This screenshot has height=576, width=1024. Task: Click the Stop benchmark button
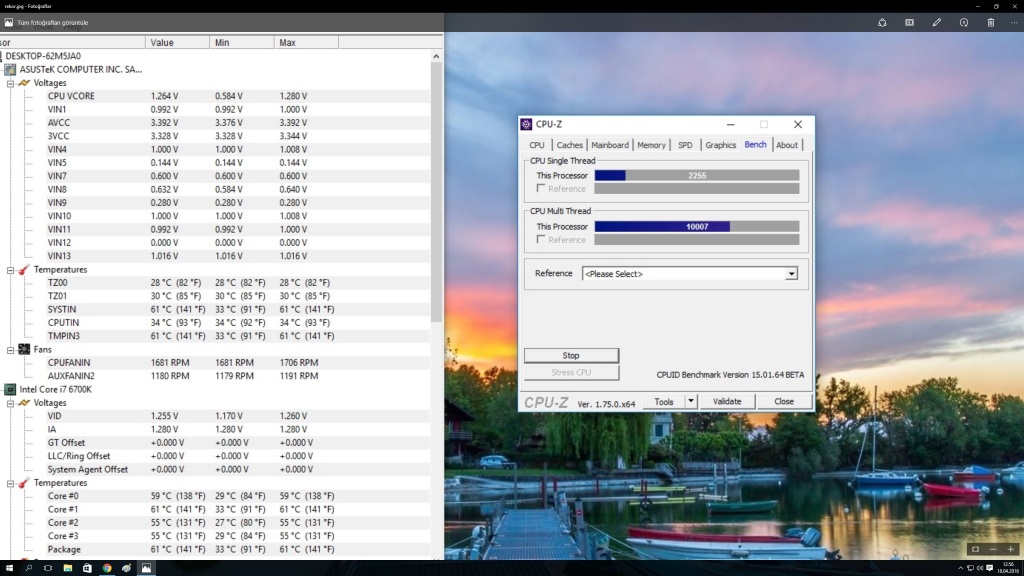571,355
